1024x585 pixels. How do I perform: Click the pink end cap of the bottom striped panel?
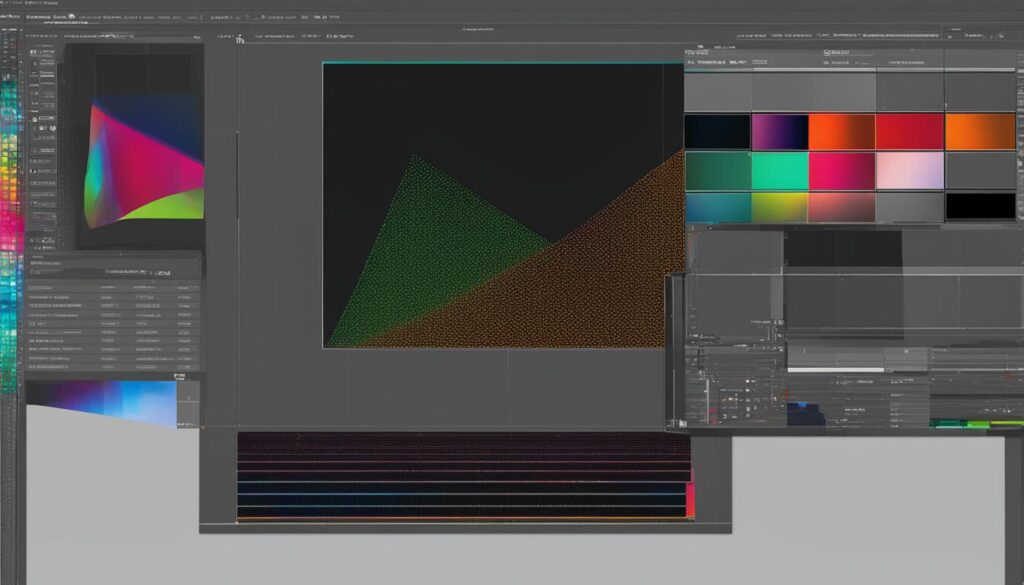pos(690,498)
